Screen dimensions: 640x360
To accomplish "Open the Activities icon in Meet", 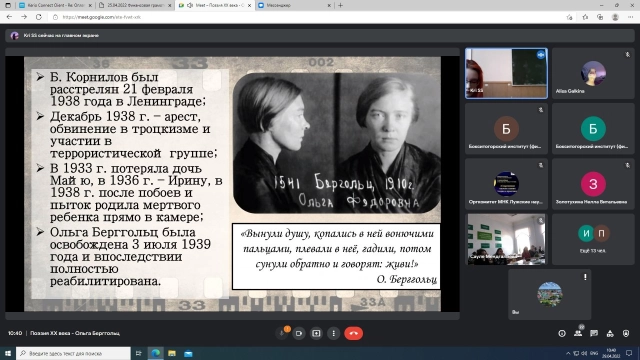I will tap(610, 333).
